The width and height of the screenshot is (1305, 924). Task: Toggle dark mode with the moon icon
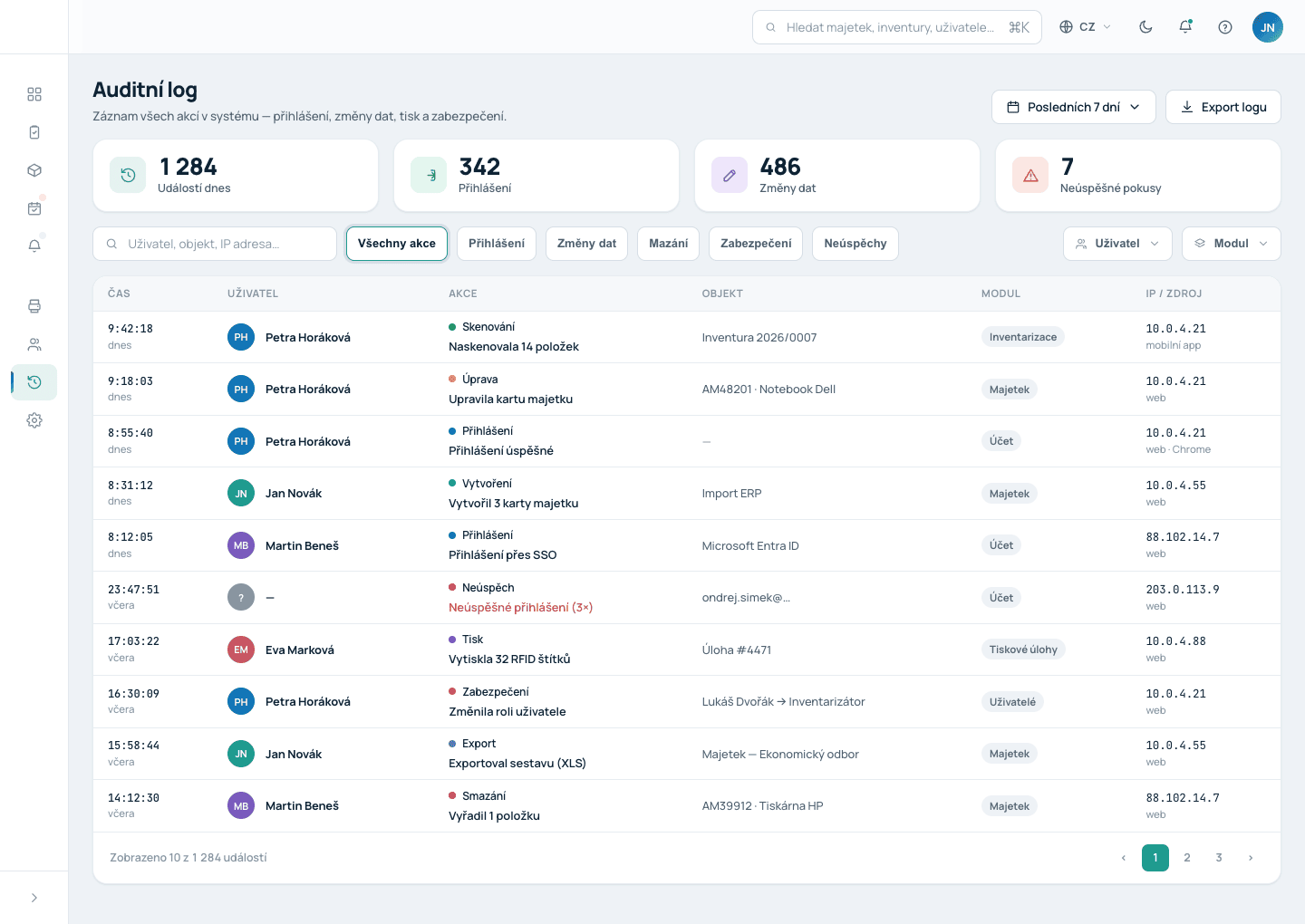click(x=1145, y=27)
